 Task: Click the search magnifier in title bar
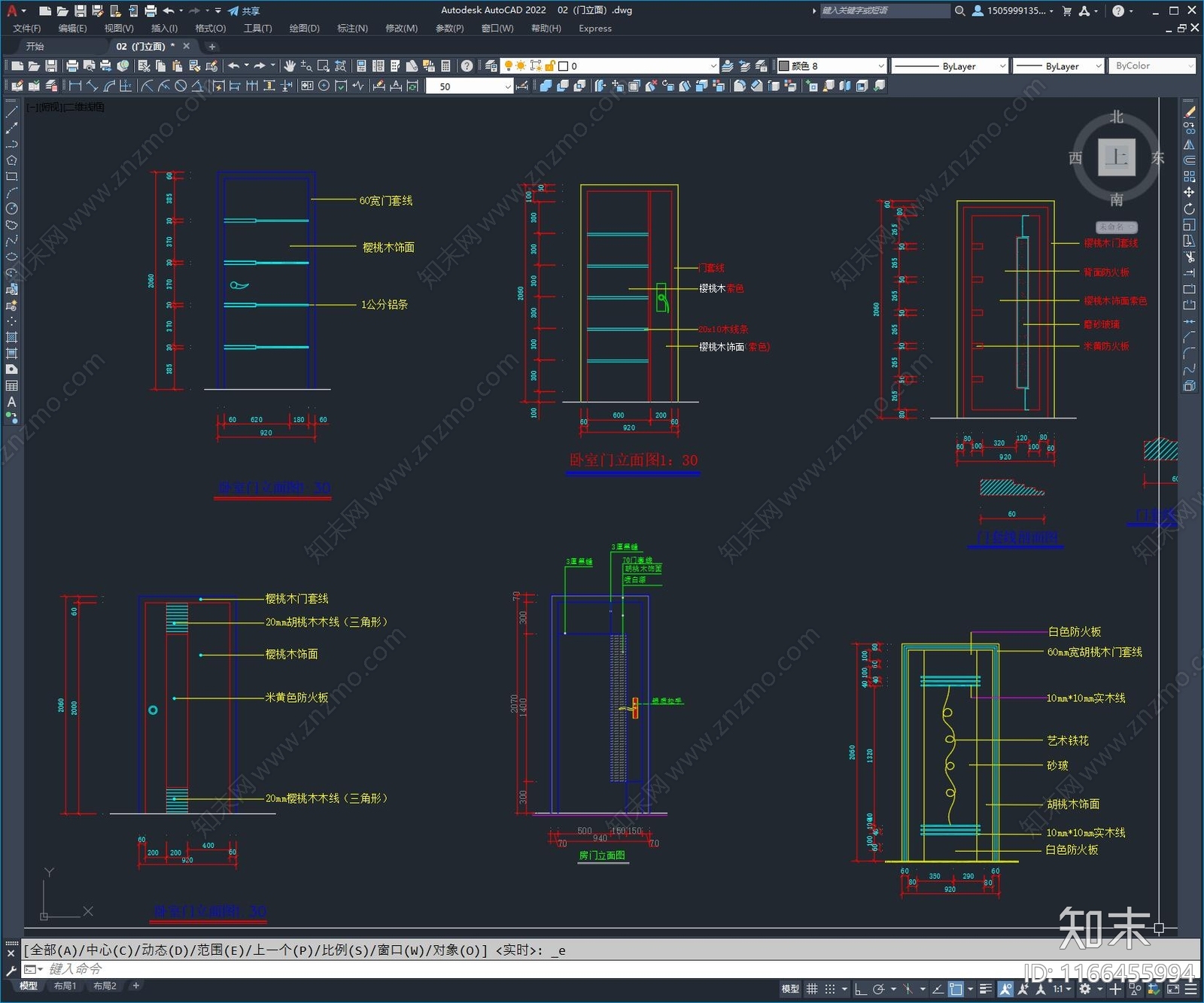point(959,11)
